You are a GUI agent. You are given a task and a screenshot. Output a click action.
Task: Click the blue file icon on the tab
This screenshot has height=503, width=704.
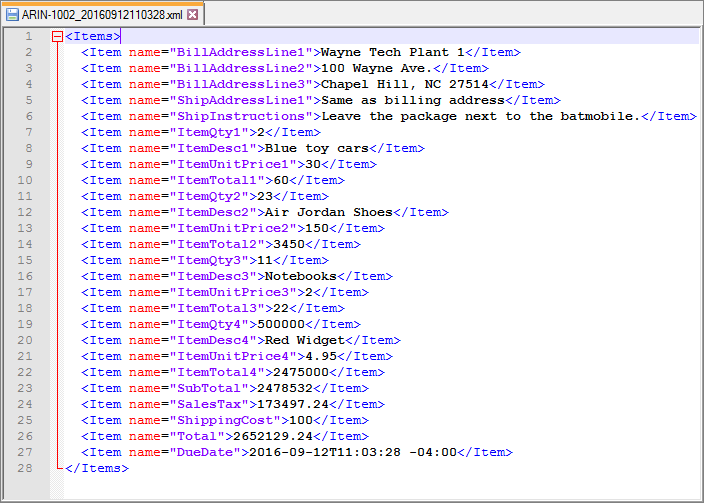tap(12, 15)
